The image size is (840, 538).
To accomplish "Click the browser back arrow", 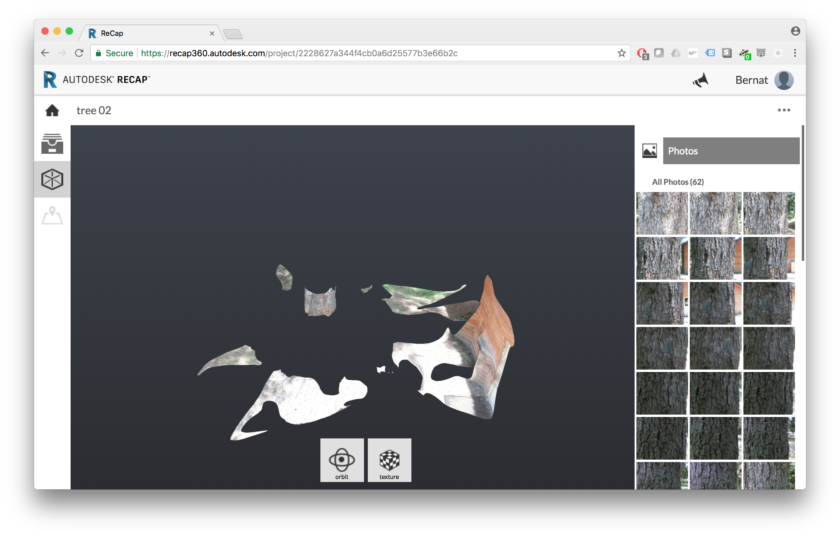I will tap(45, 53).
